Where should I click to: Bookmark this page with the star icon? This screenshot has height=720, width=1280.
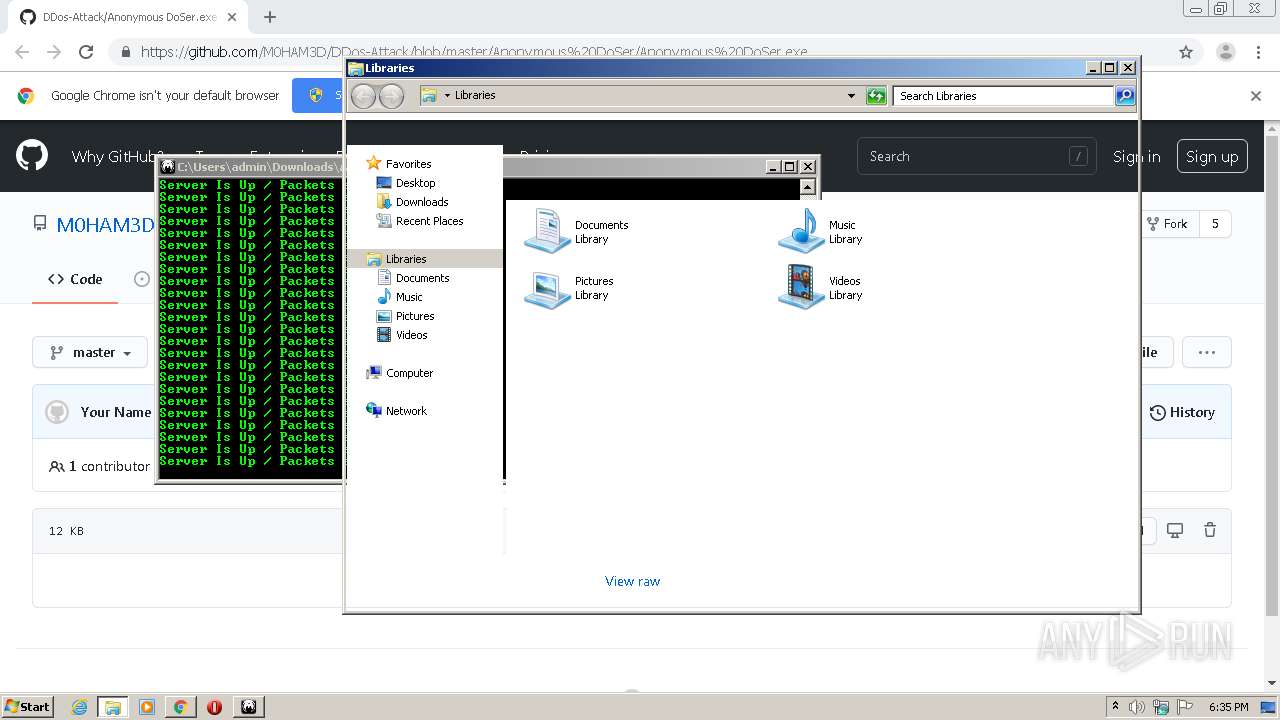(1186, 52)
